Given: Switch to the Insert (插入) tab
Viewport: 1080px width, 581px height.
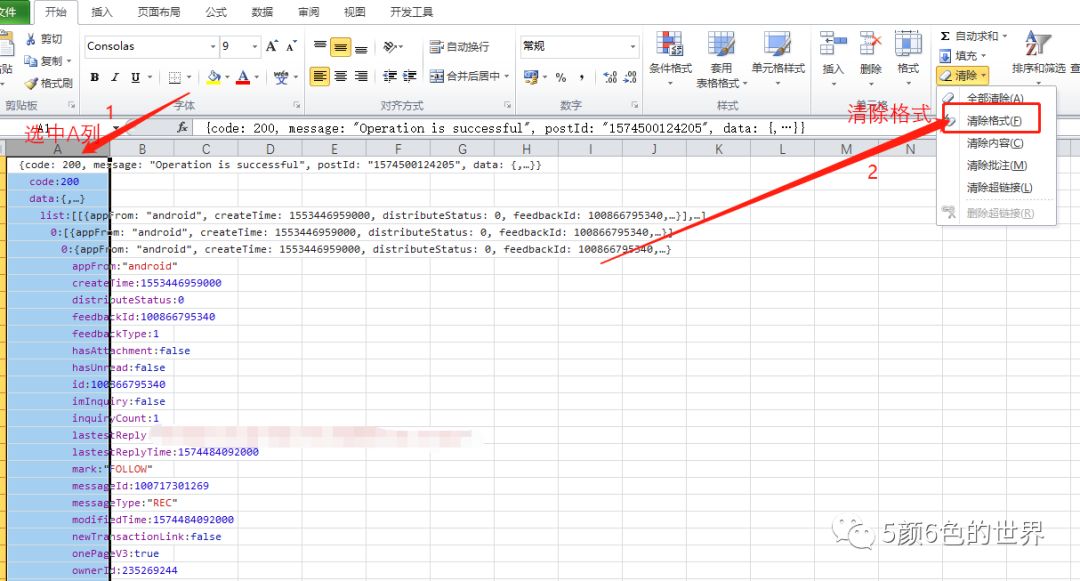Looking at the screenshot, I should 101,12.
